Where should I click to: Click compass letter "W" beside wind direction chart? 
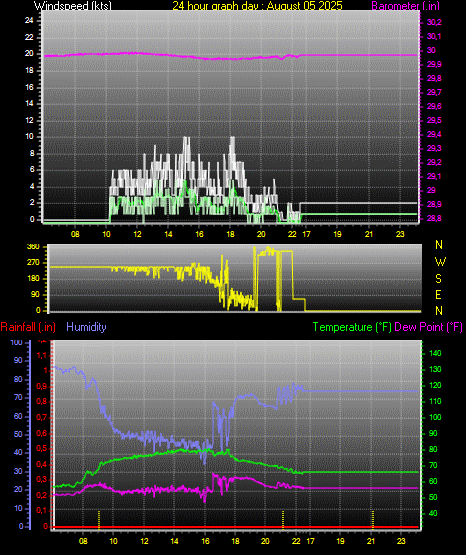(440, 262)
